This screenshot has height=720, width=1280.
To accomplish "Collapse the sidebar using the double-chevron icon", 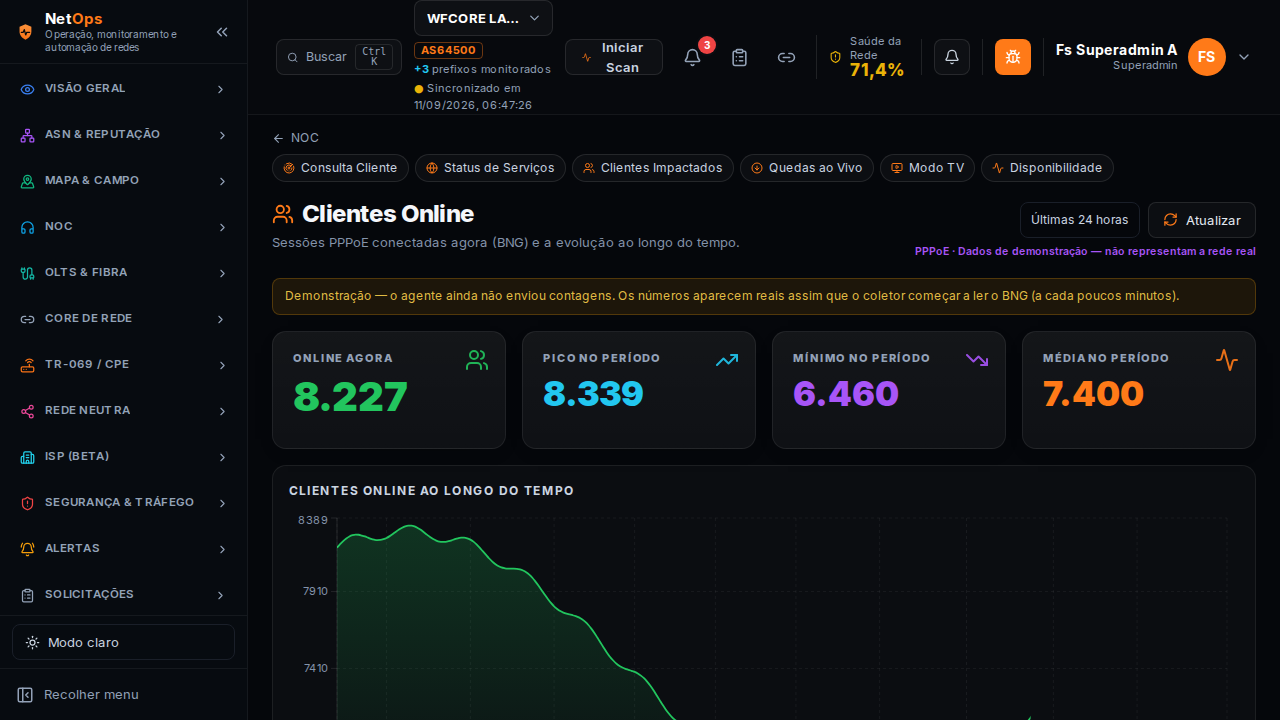I will pyautogui.click(x=222, y=32).
